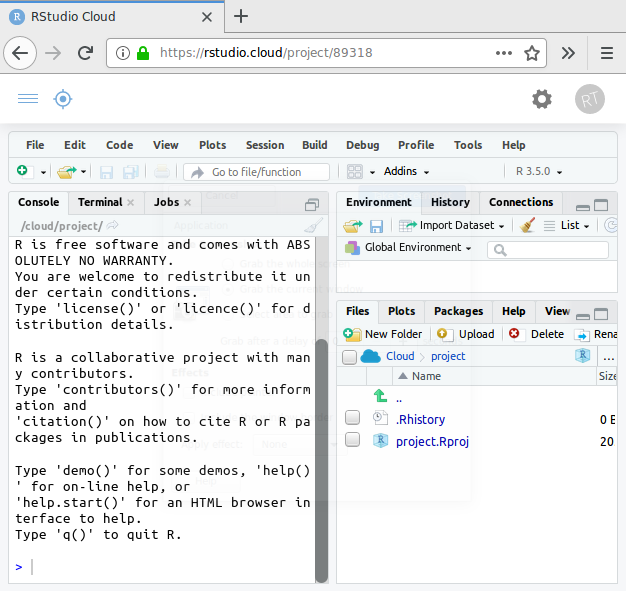Image resolution: width=626 pixels, height=591 pixels.
Task: Expand the recent files dropdown arrow
Action: pyautogui.click(x=83, y=172)
